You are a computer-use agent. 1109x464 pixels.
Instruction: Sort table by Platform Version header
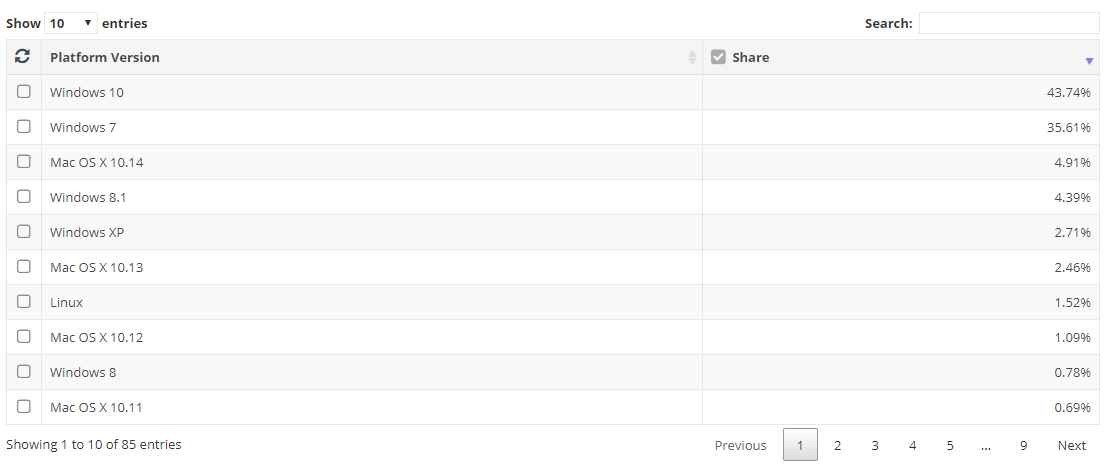[x=105, y=57]
